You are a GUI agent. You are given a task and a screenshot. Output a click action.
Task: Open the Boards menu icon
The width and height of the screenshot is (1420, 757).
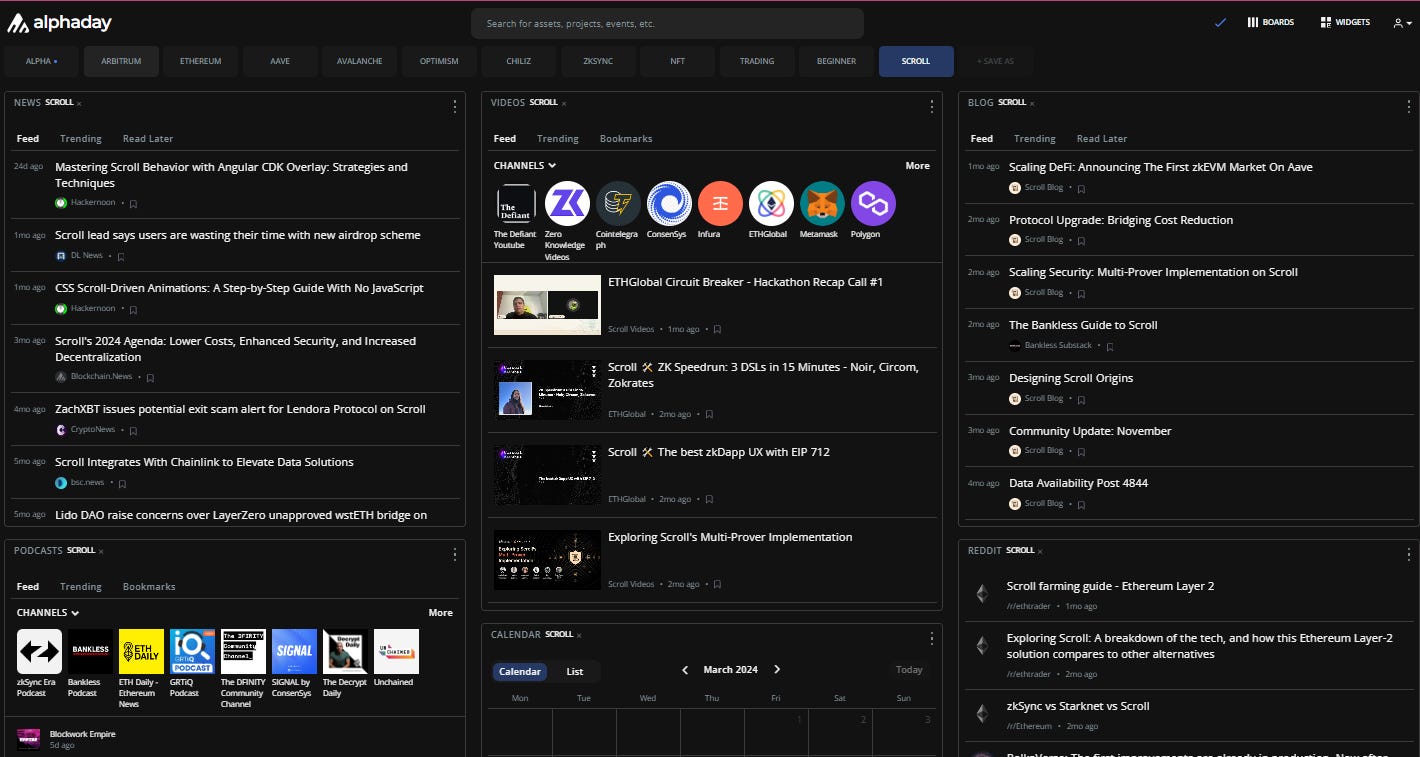[1252, 22]
